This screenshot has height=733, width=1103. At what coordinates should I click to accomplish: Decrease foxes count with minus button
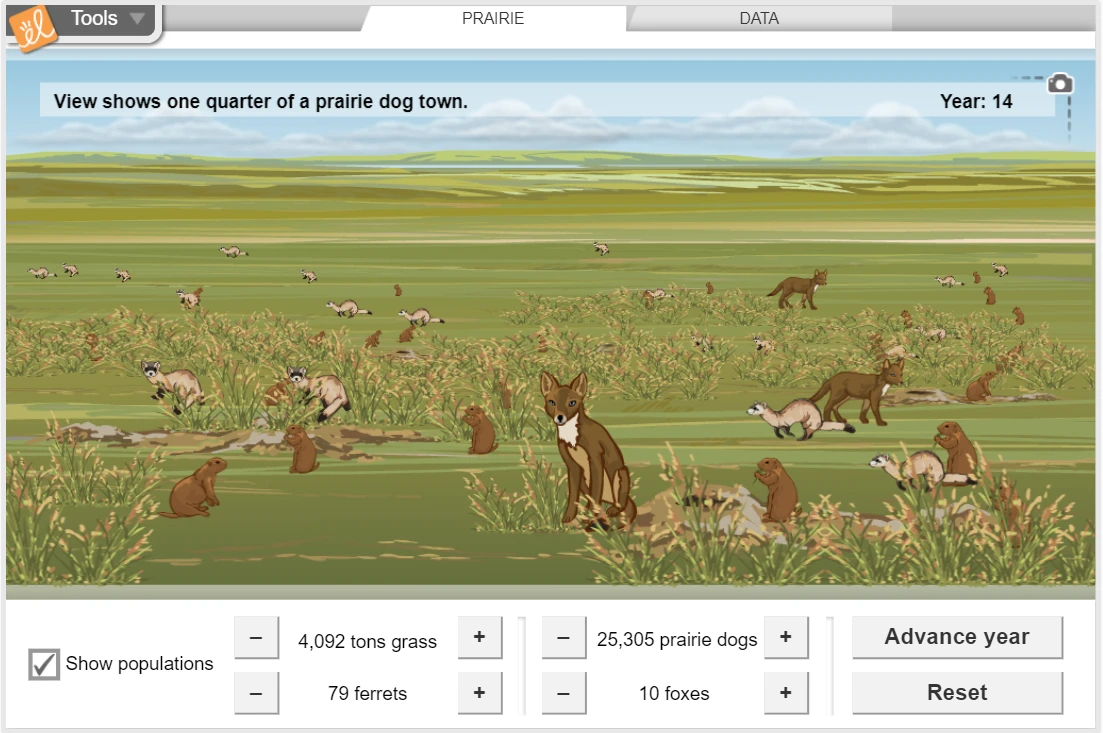coord(563,693)
